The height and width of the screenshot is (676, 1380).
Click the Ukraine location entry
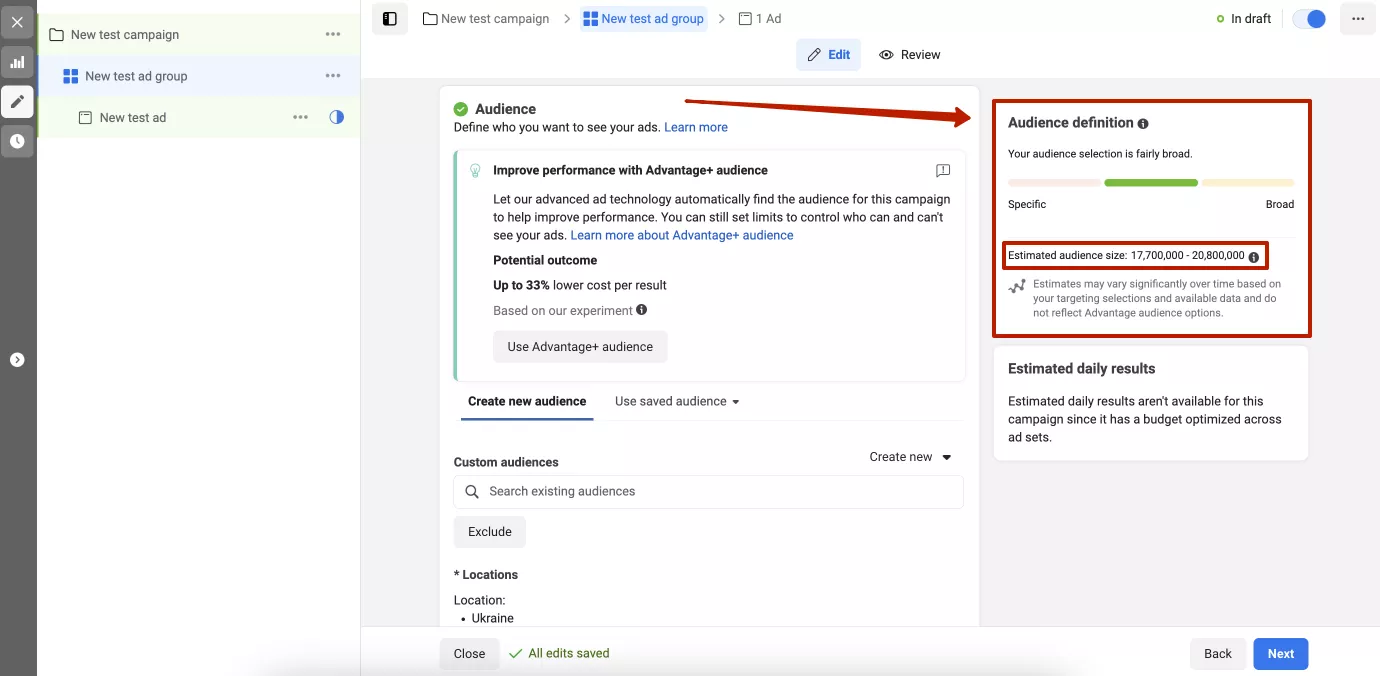point(493,618)
